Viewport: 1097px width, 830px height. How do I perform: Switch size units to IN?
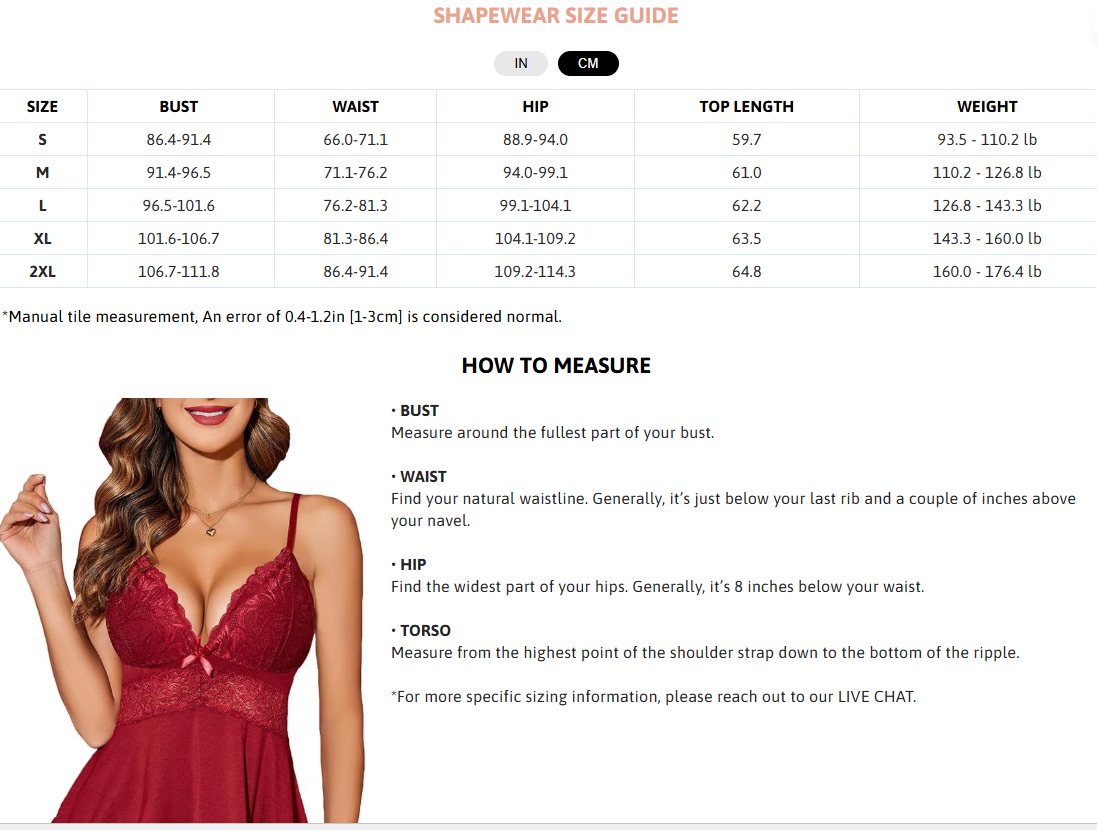521,63
